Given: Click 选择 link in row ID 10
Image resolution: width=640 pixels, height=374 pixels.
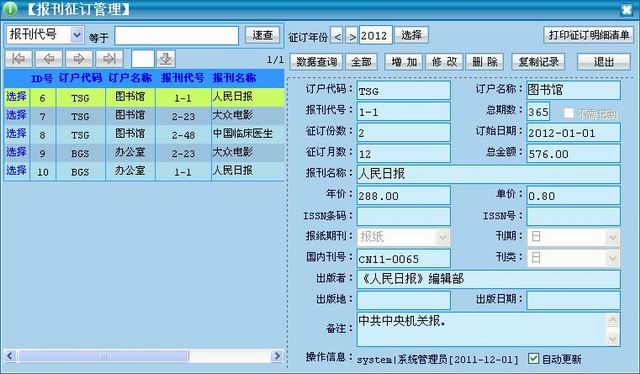Looking at the screenshot, I should 16,171.
